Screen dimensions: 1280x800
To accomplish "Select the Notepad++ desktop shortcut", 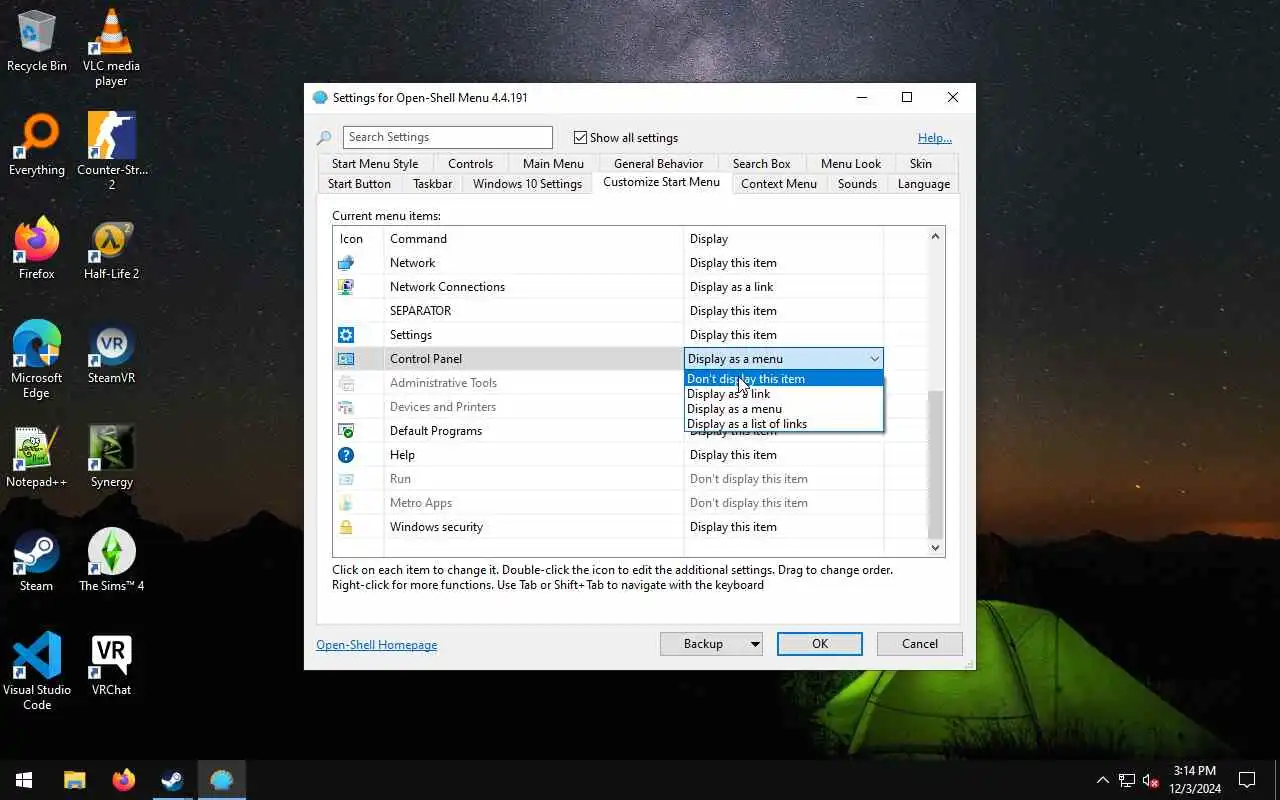I will click(37, 458).
